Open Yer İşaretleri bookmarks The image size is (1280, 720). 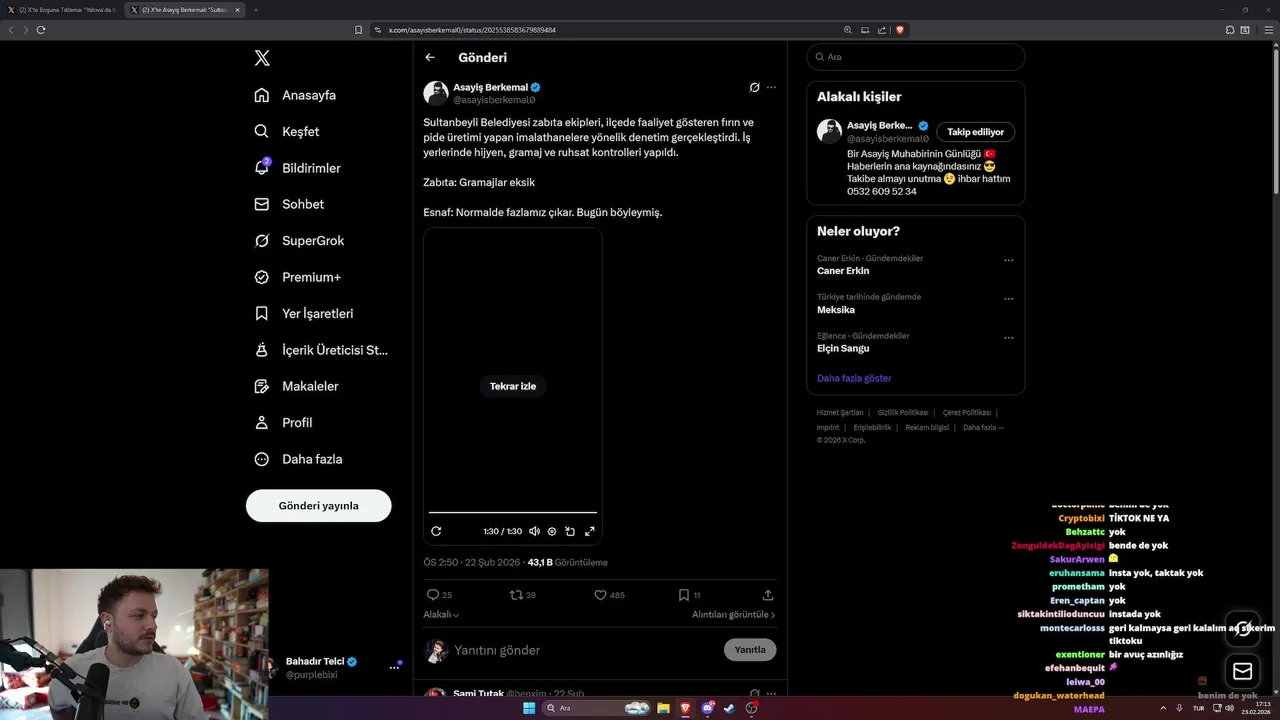[303, 313]
